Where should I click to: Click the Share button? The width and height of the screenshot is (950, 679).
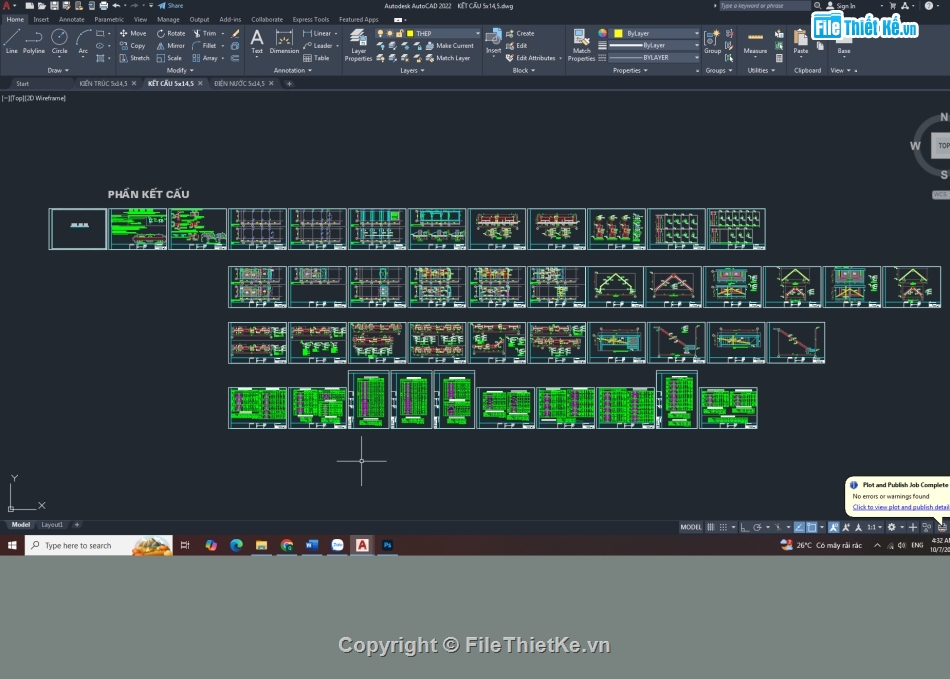click(x=170, y=6)
